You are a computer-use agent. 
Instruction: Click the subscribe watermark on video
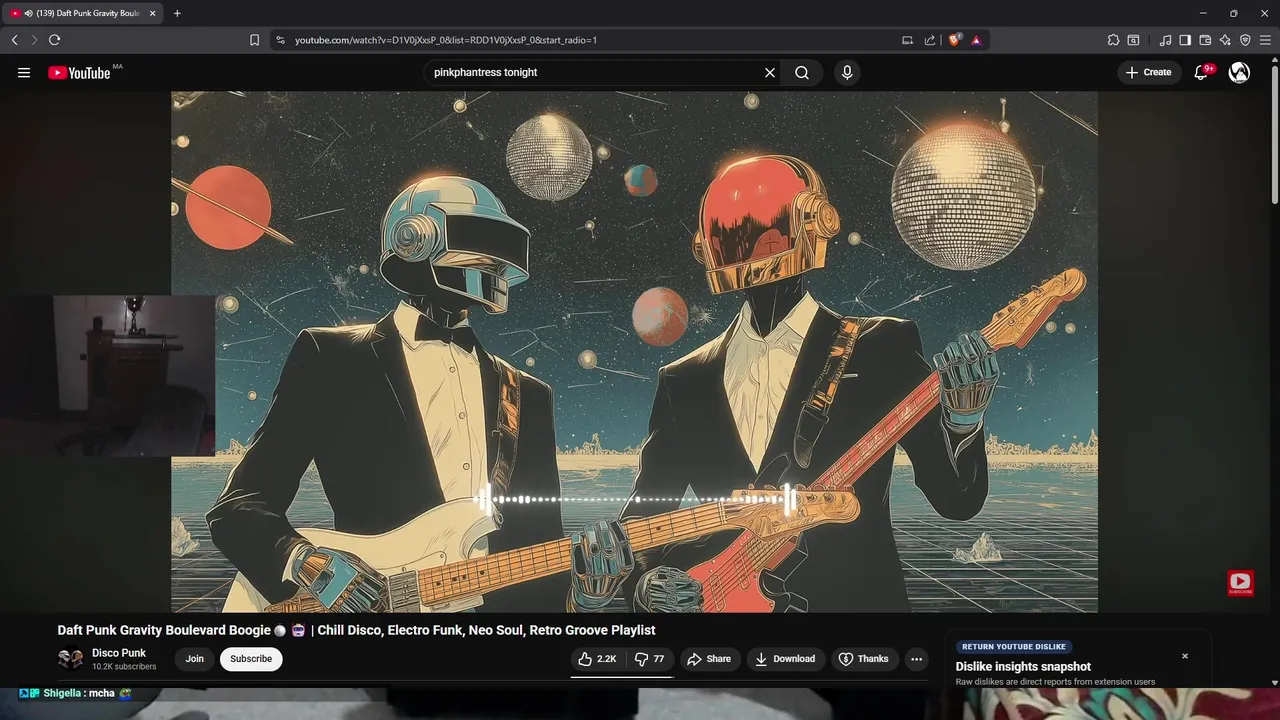(1240, 583)
